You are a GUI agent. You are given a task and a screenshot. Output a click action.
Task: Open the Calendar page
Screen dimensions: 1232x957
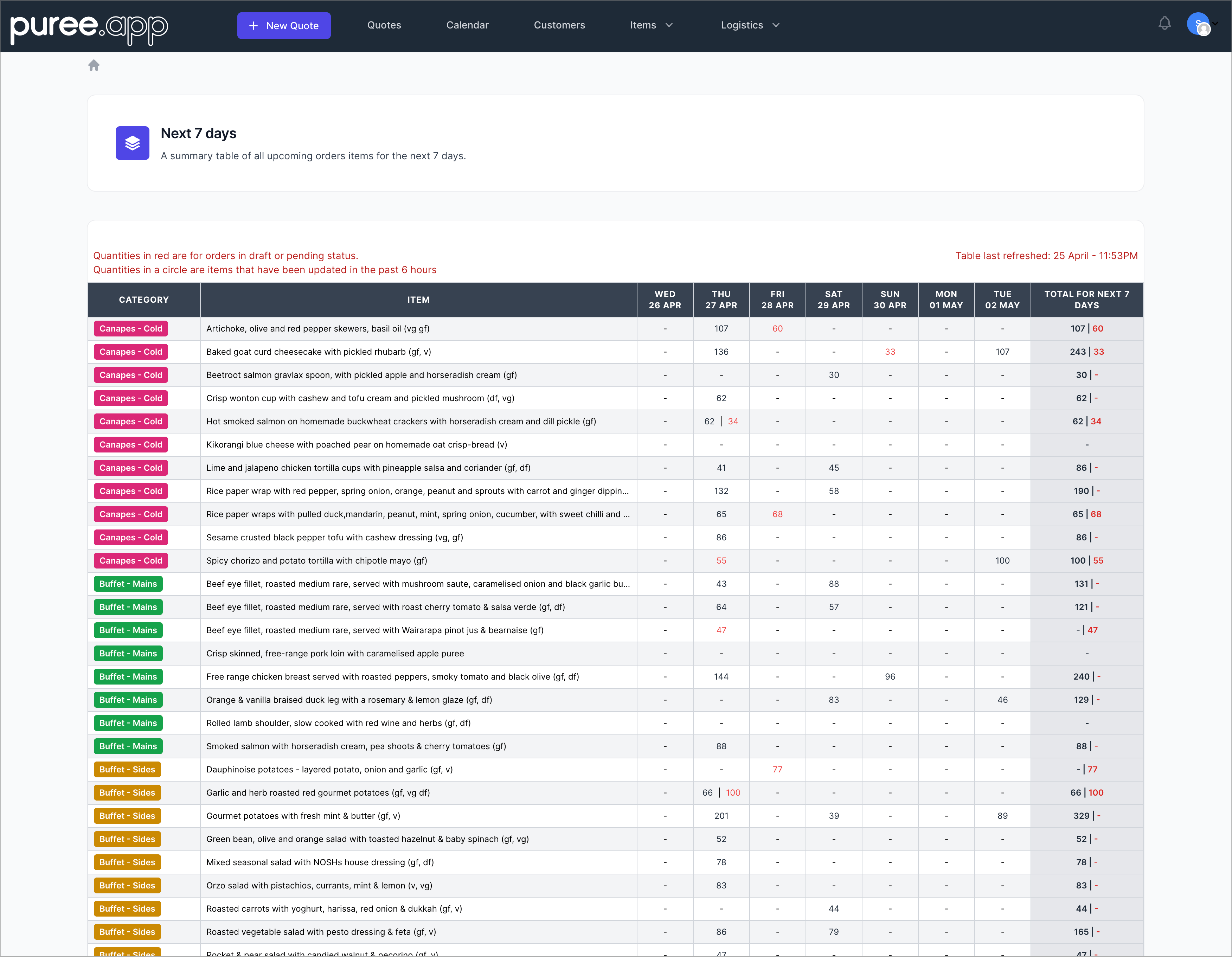click(x=467, y=25)
